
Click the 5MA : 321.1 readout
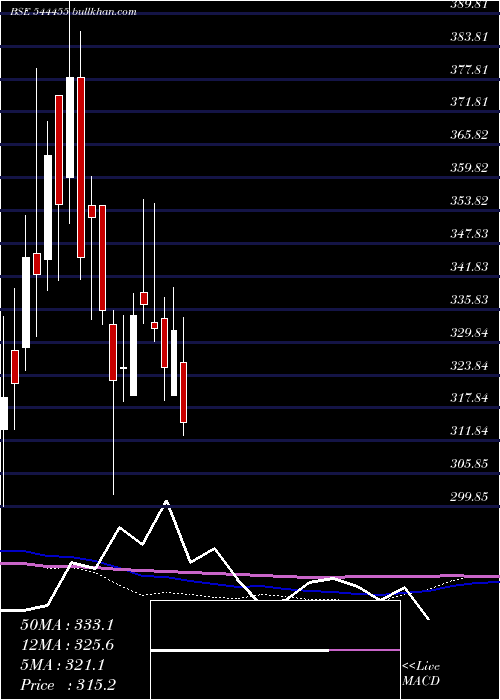62,665
